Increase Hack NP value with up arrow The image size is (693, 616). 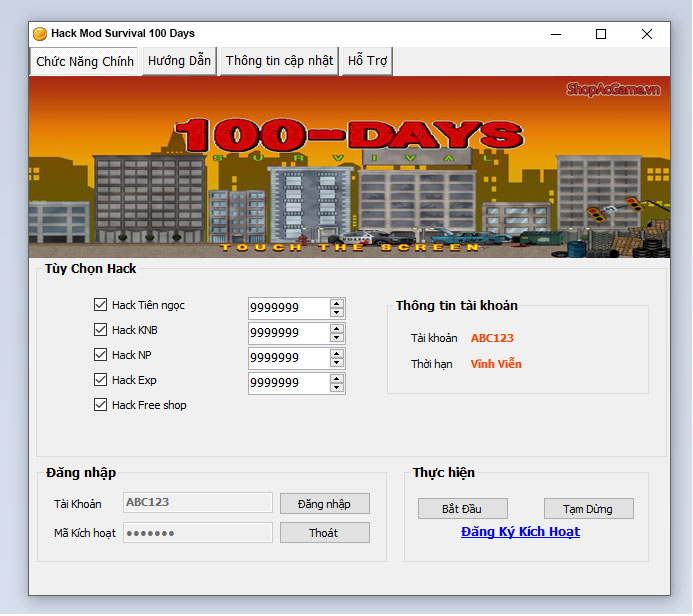[x=337, y=354]
